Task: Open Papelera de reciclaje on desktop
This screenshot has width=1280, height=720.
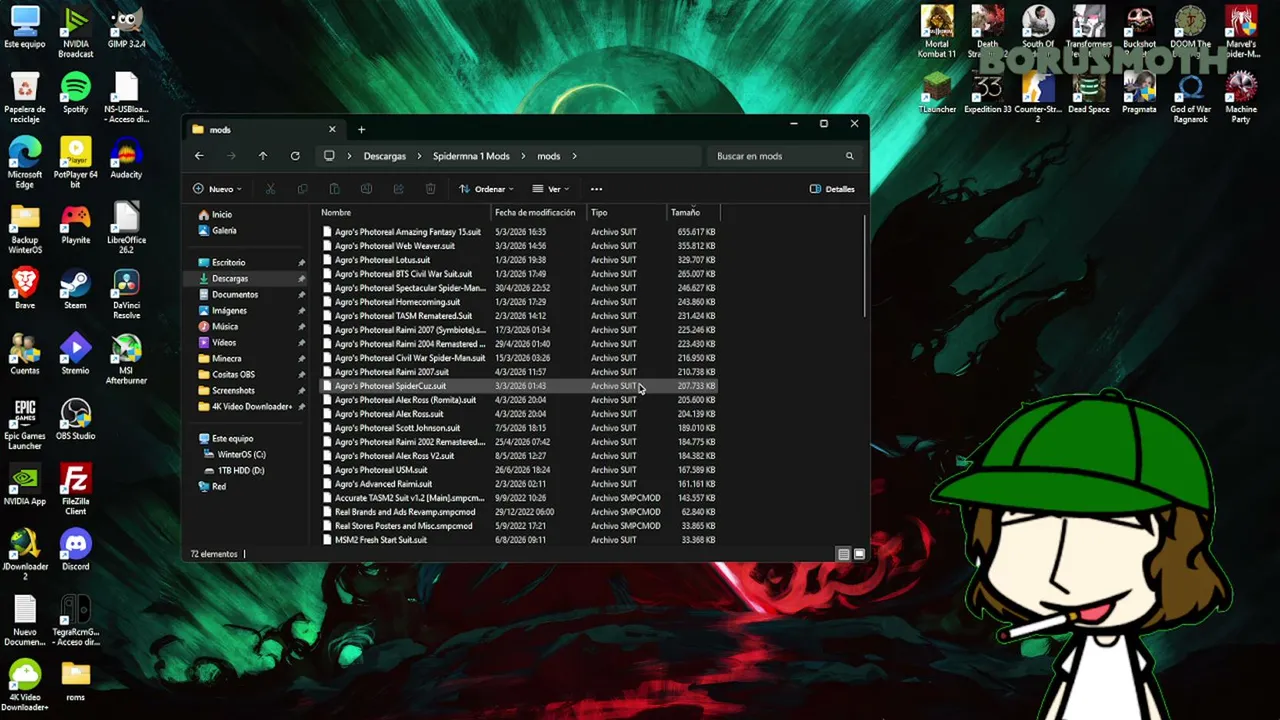Action: [25, 98]
